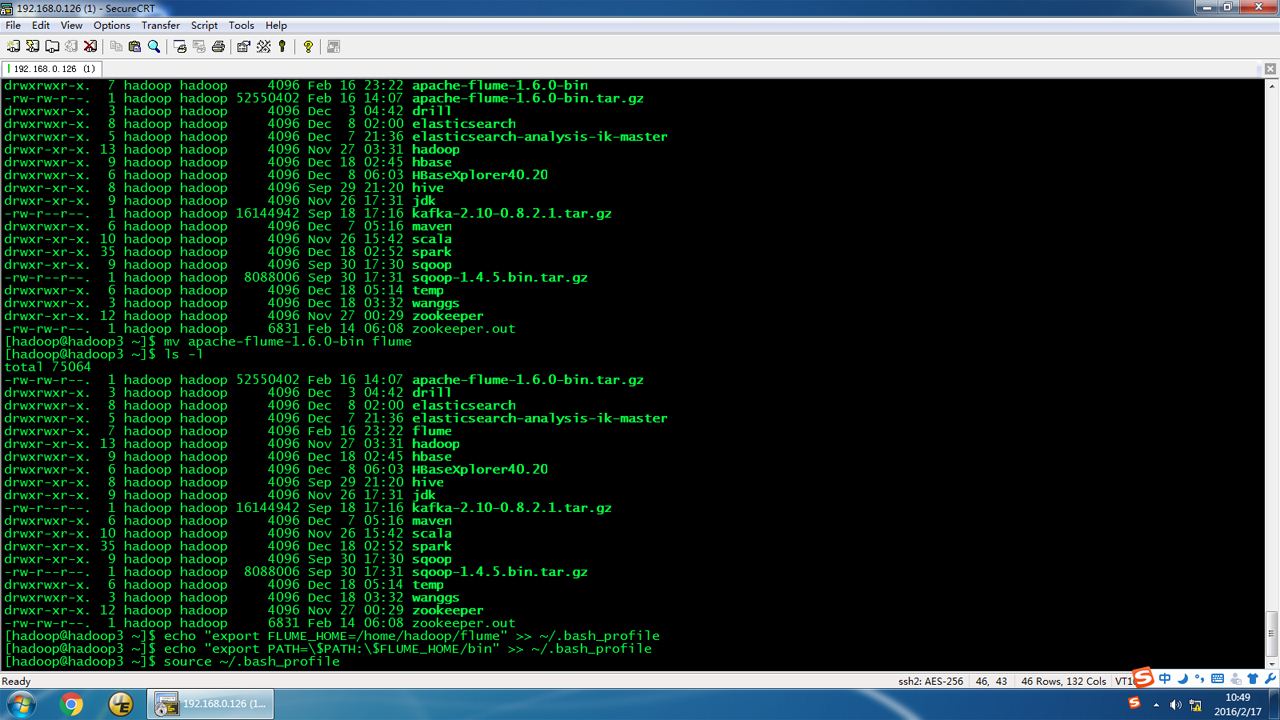The image size is (1280, 720).
Task: Click the Print Screen toolbar icon
Action: pos(180,46)
